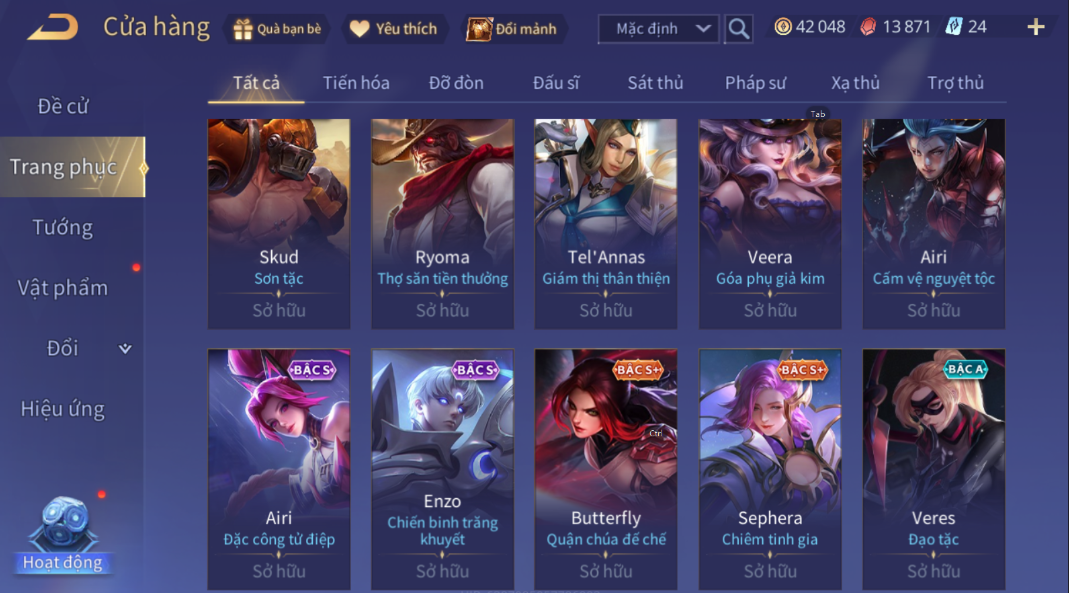Go to the Vật phẩm section
Screen dimensions: 1069x593
click(63, 288)
